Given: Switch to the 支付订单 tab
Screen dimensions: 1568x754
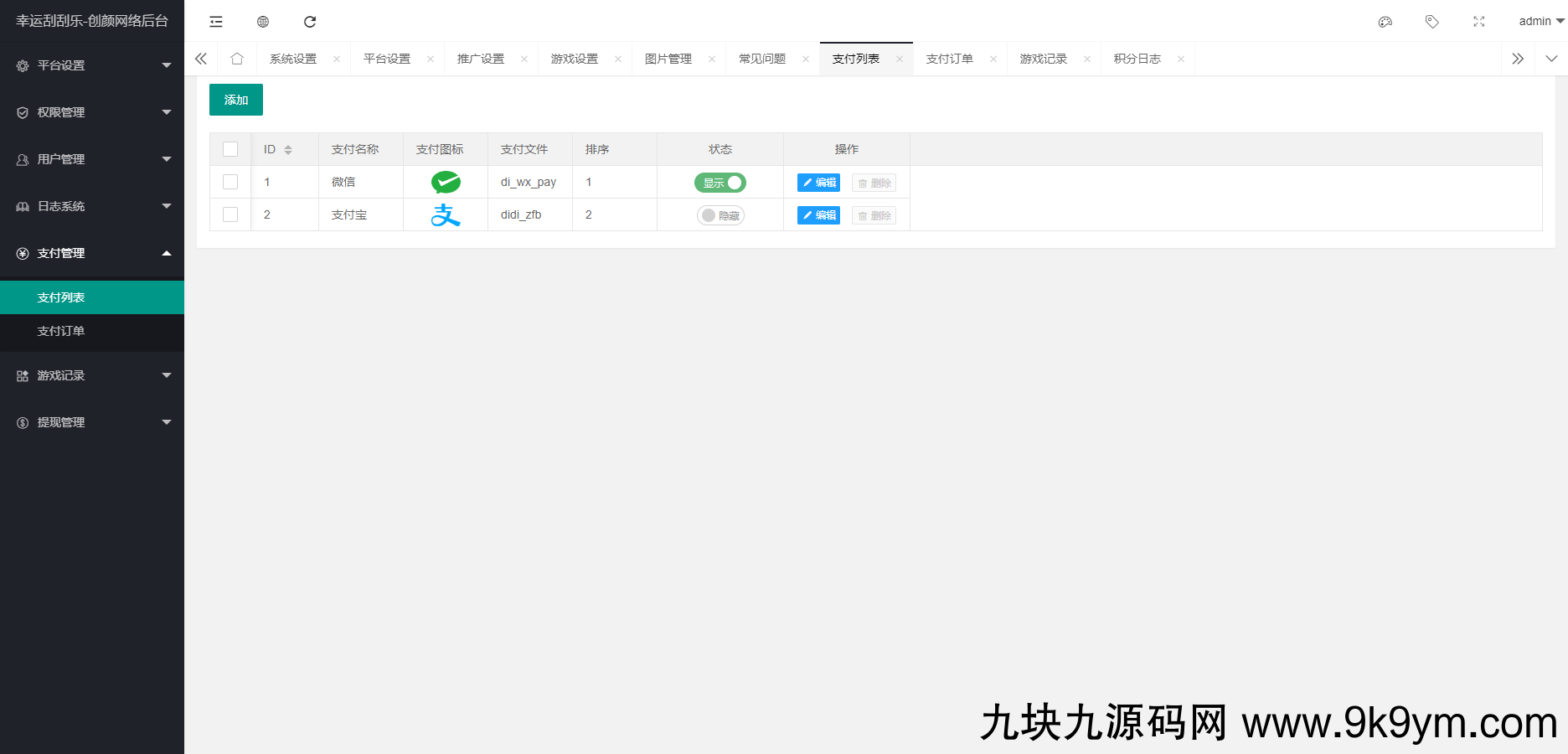Looking at the screenshot, I should (950, 58).
